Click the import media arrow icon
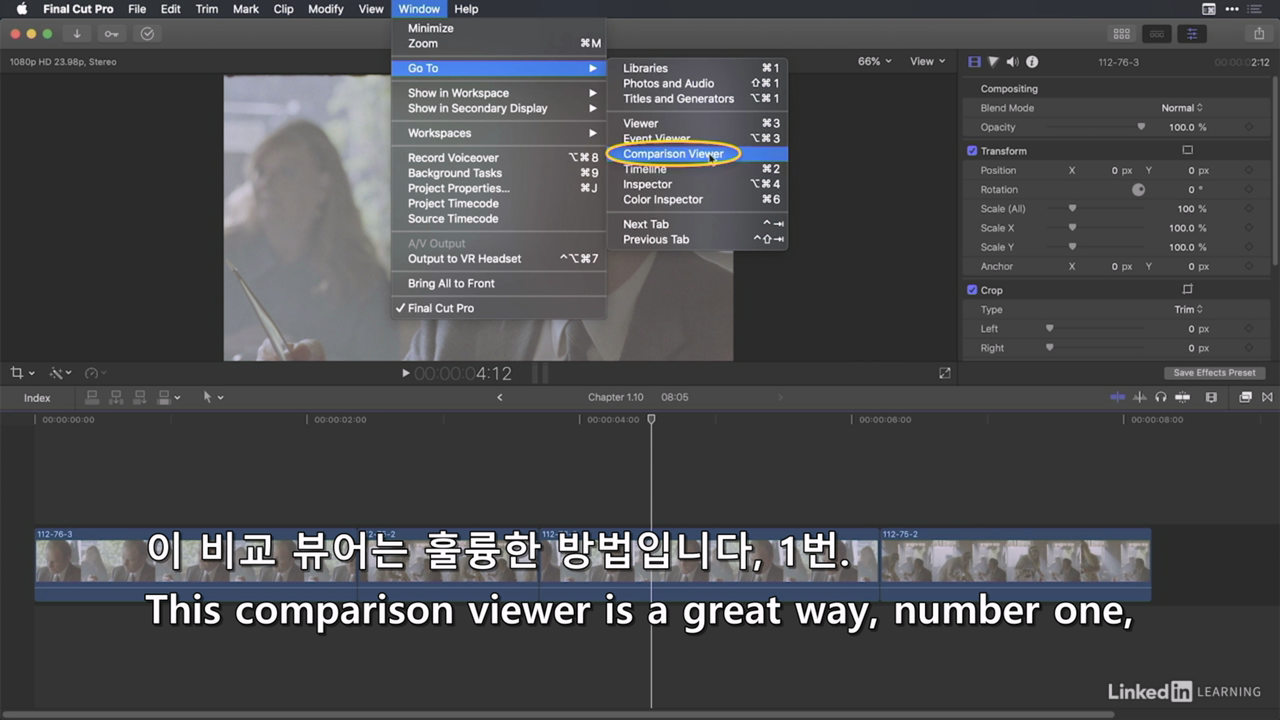 pos(77,34)
